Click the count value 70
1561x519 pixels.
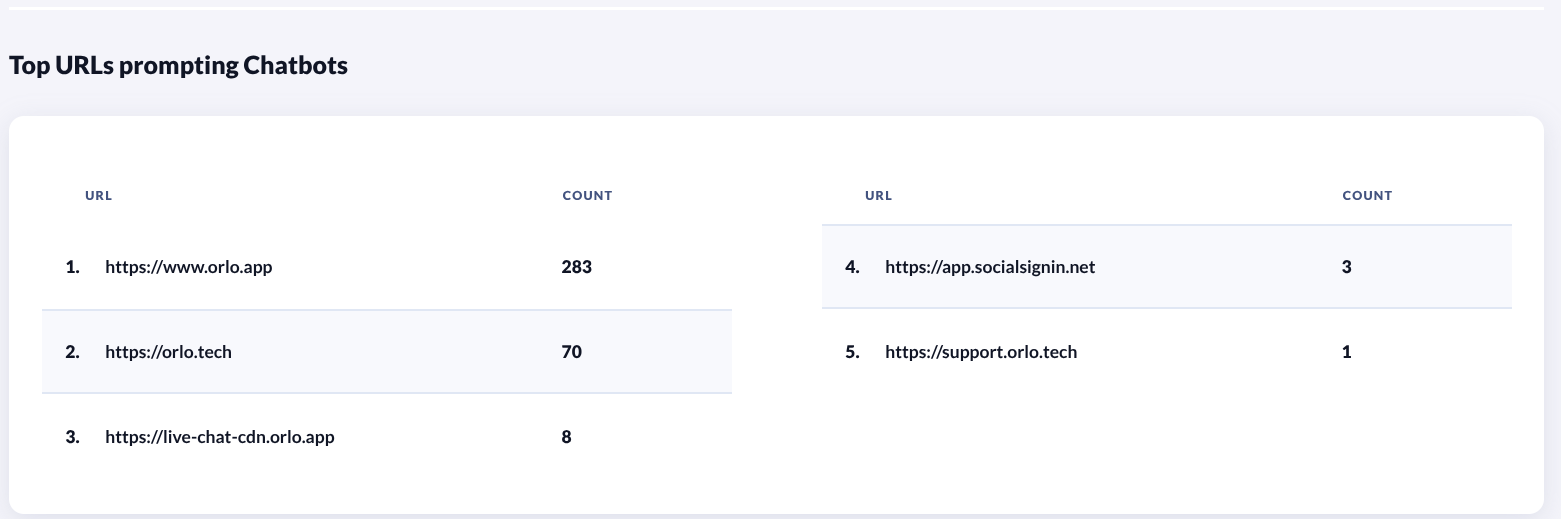[x=572, y=352]
